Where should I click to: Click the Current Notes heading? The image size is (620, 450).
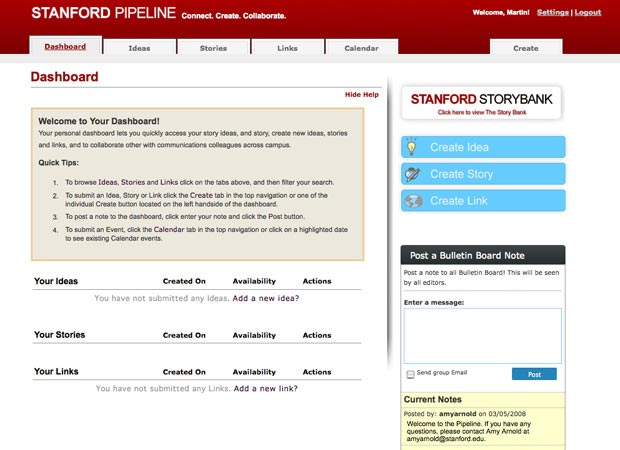click(x=433, y=399)
